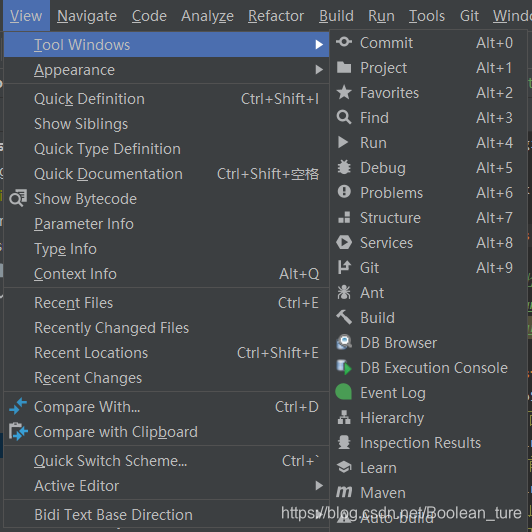Click the Ant spider icon
The image size is (532, 532).
point(344,292)
